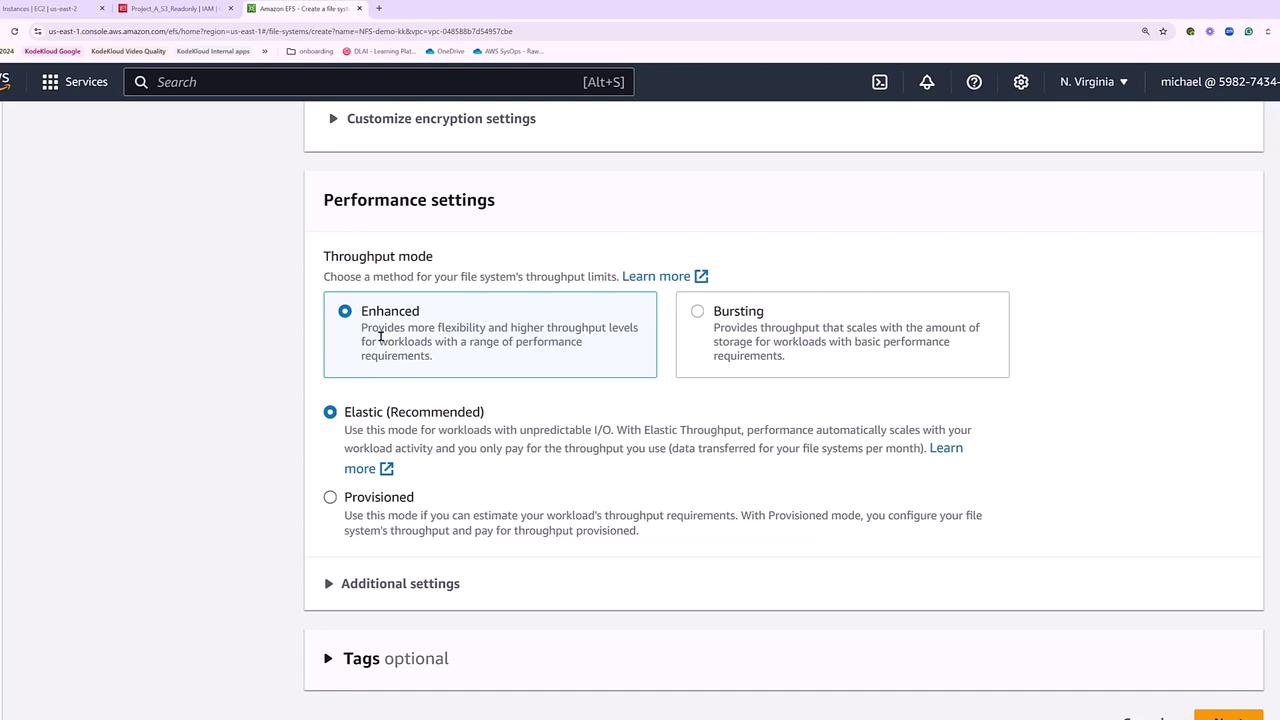Image resolution: width=1280 pixels, height=720 pixels.
Task: Select Elastic (Recommended) radio button
Action: 330,412
